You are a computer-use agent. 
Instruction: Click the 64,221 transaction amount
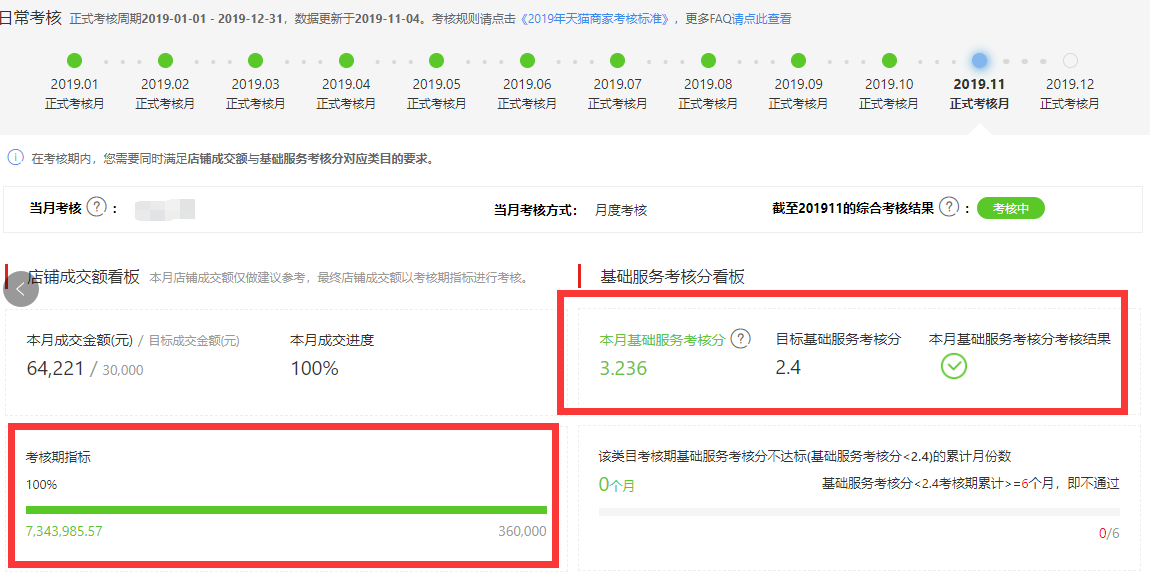(x=55, y=368)
